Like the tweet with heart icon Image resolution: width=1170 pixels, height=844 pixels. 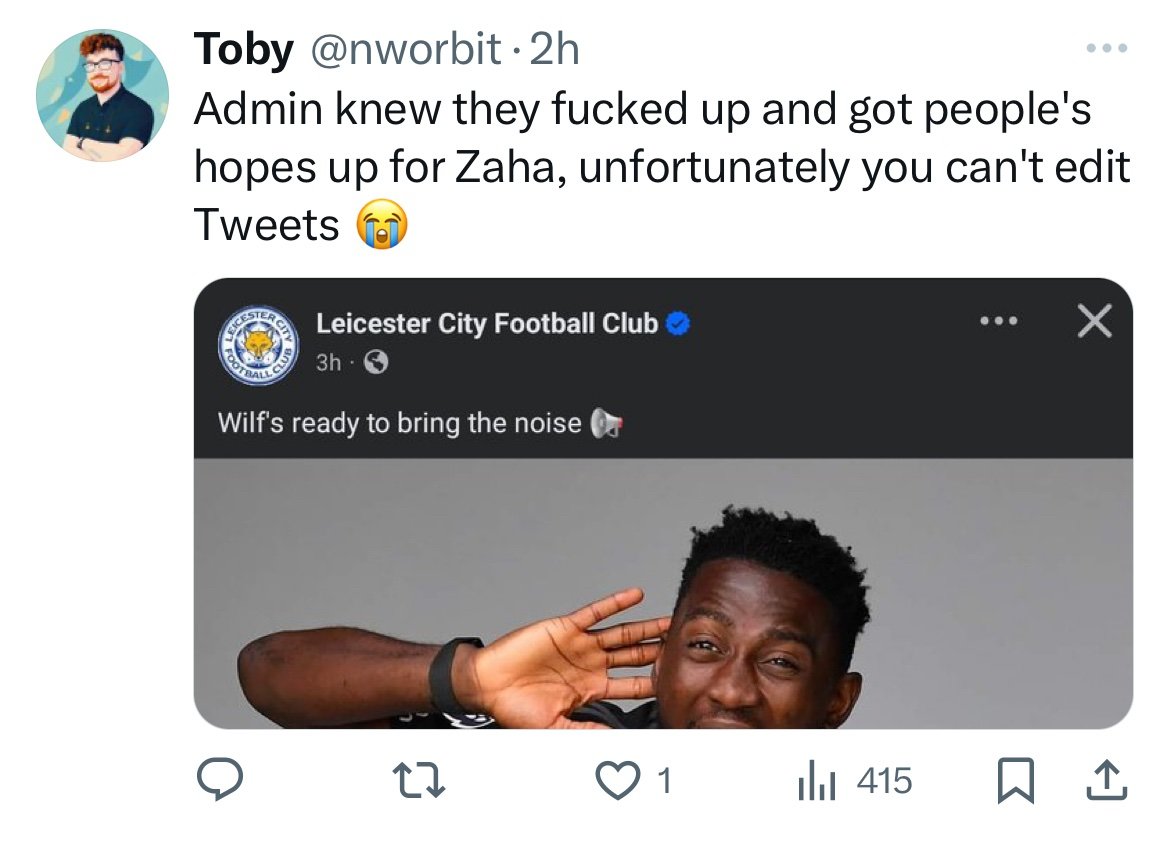point(618,781)
